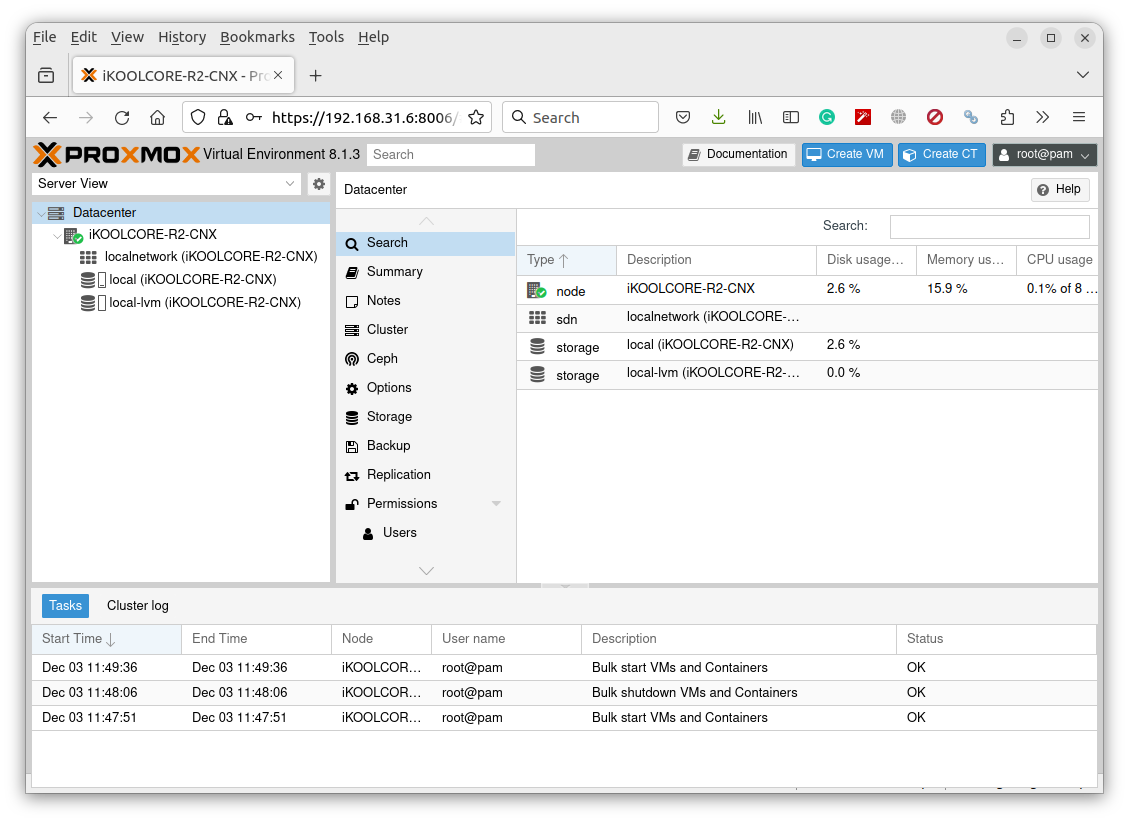The height and width of the screenshot is (822, 1129).
Task: Open the list all tabs view icon
Action: coord(46,76)
